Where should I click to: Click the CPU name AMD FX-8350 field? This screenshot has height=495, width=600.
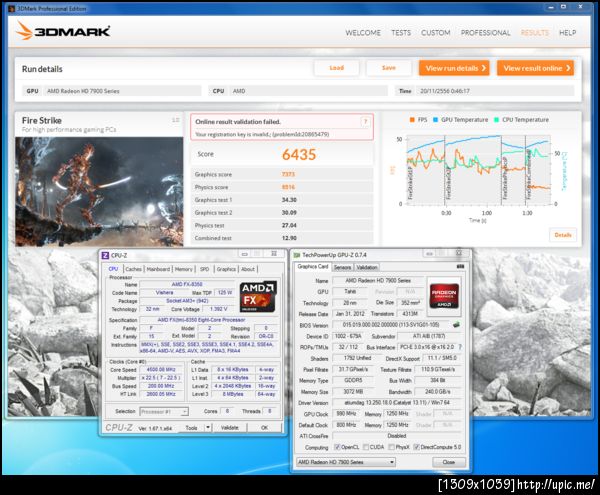coord(187,284)
